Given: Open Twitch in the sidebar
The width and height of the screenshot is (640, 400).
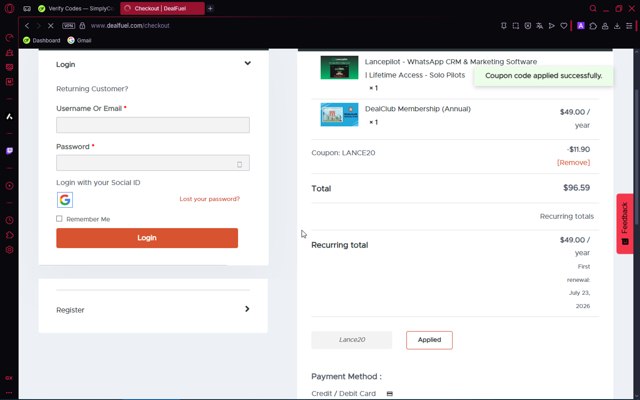Looking at the screenshot, I should pyautogui.click(x=9, y=151).
